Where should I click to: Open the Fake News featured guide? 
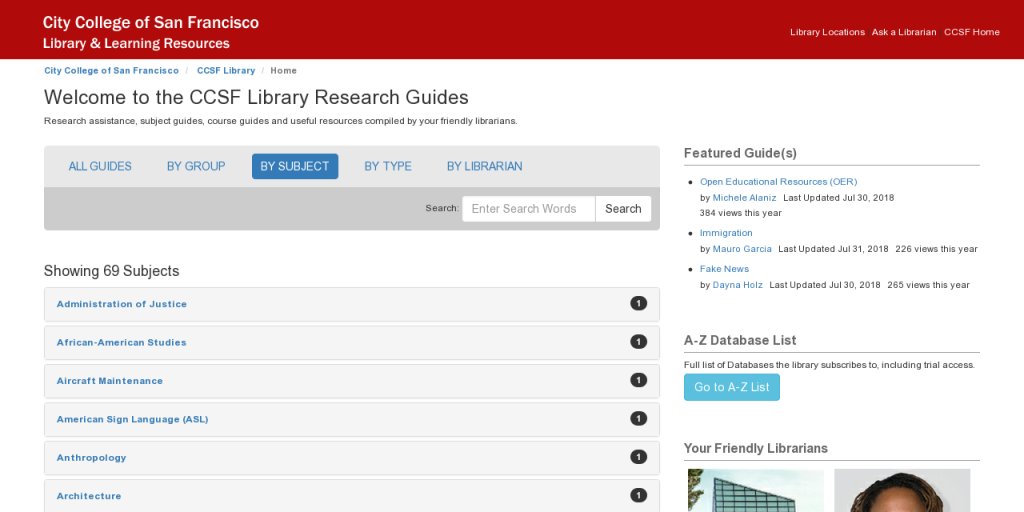(x=724, y=269)
